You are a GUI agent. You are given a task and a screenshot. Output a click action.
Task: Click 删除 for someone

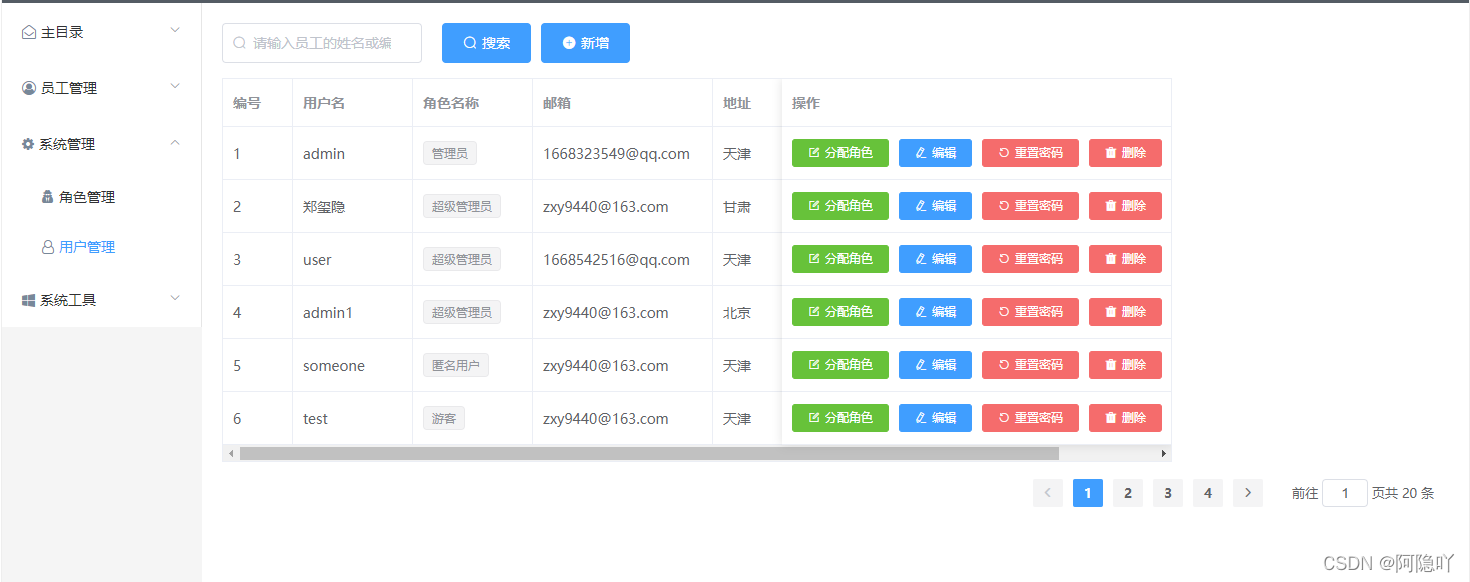coord(1125,365)
